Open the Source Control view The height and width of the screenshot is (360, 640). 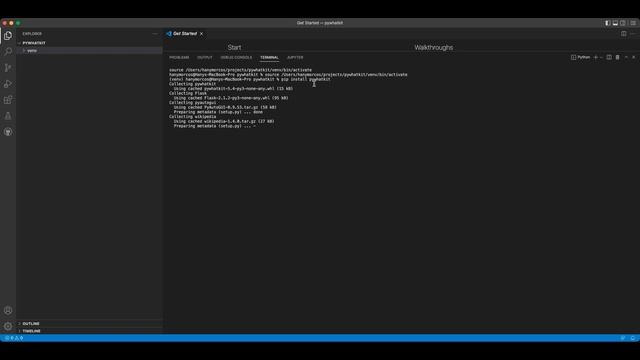[x=8, y=68]
